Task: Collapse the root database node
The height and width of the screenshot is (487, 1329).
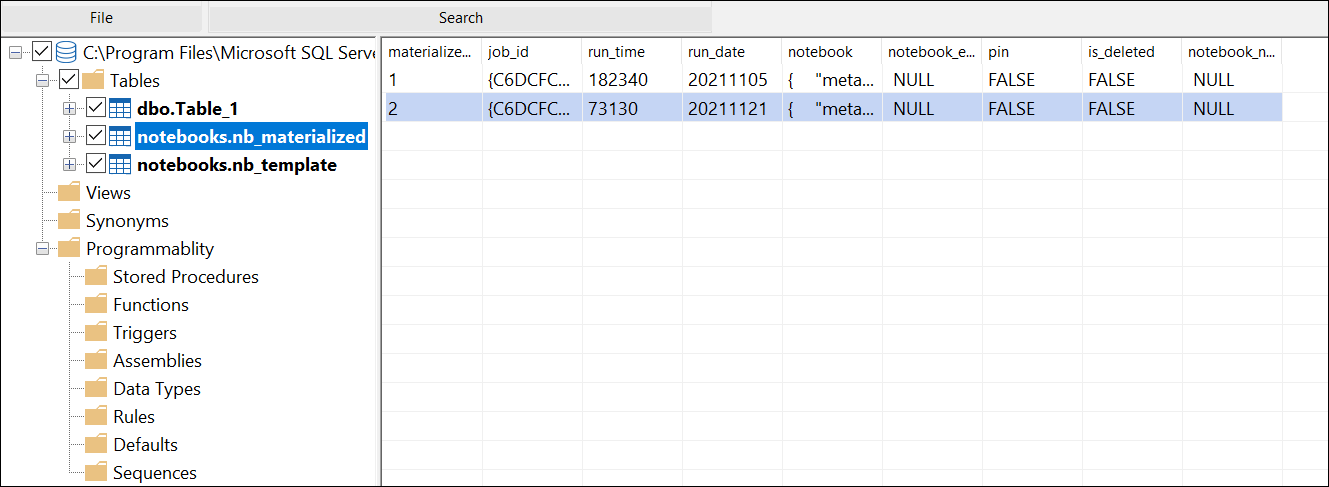Action: click(16, 52)
